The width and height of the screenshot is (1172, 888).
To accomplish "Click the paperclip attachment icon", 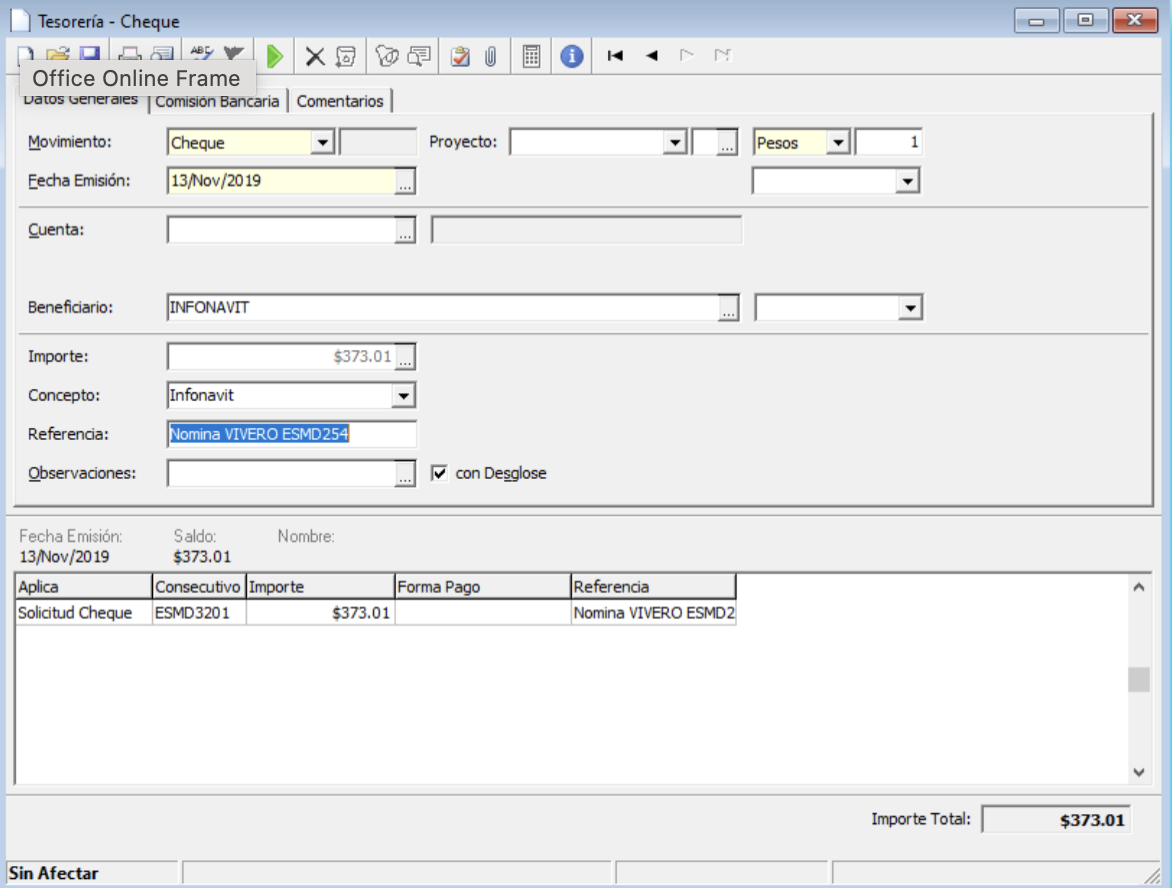I will tap(491, 57).
